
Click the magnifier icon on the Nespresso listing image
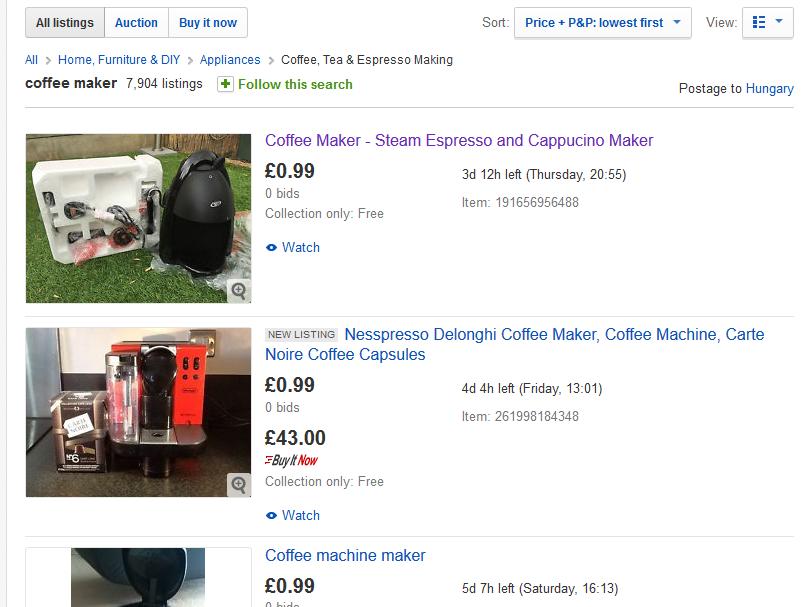[x=239, y=485]
